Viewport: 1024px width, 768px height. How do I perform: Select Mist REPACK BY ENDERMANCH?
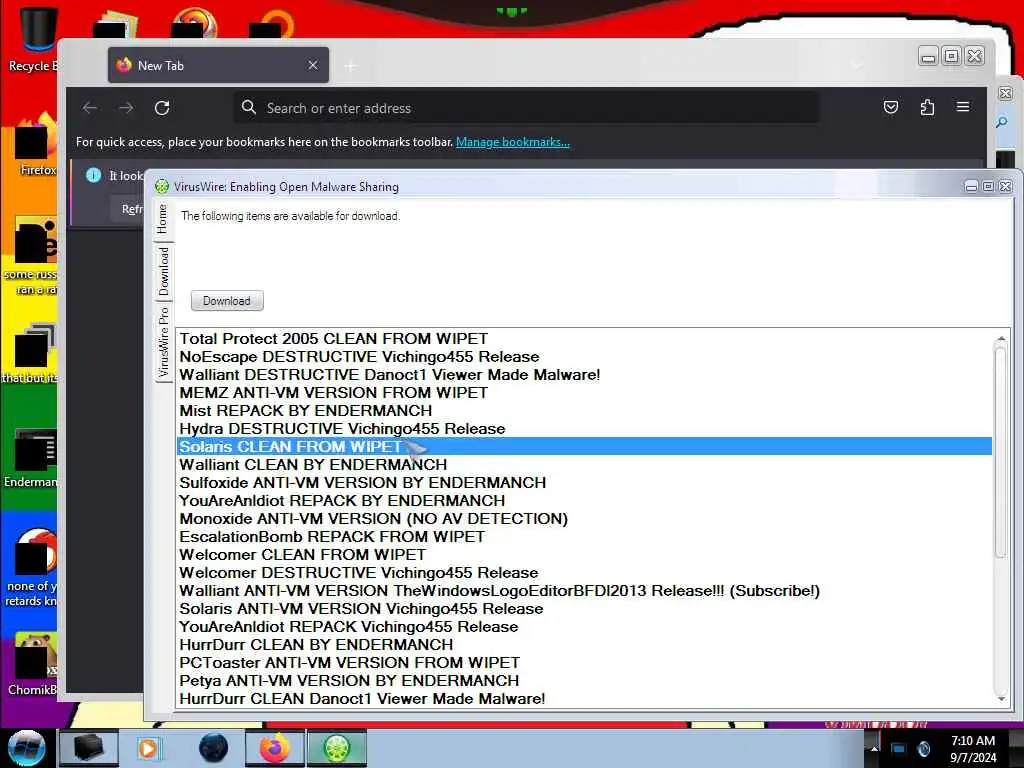pyautogui.click(x=584, y=410)
